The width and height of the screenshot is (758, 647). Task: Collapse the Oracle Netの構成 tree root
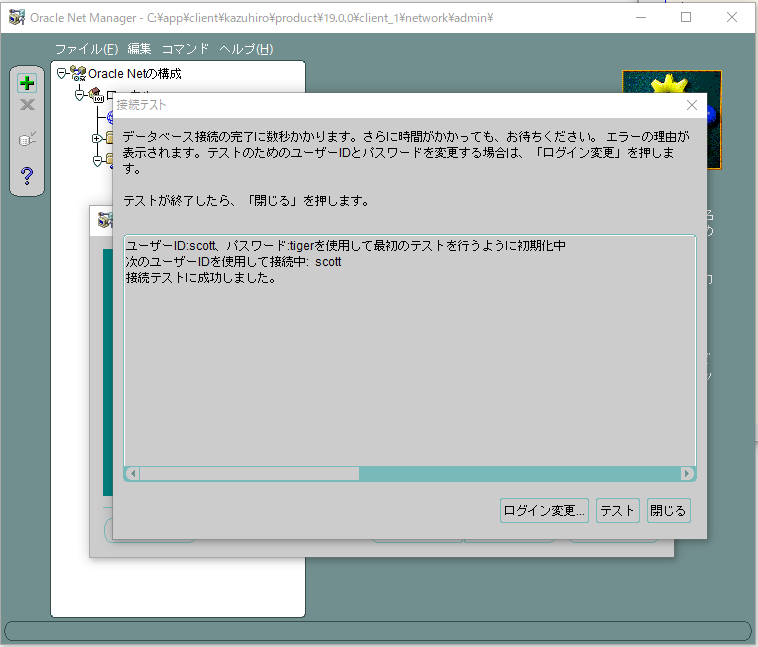(62, 73)
